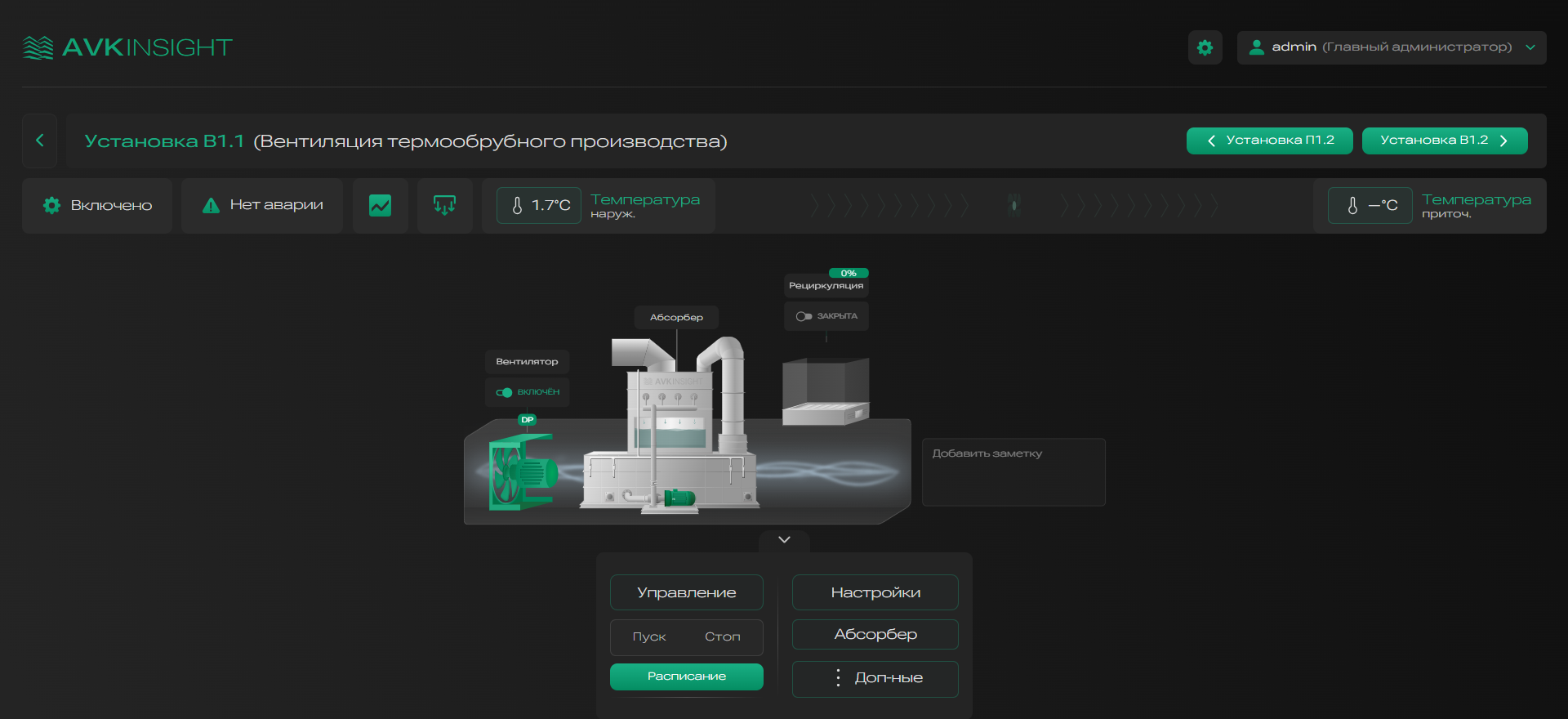Toggle the Включено power status

click(x=97, y=205)
